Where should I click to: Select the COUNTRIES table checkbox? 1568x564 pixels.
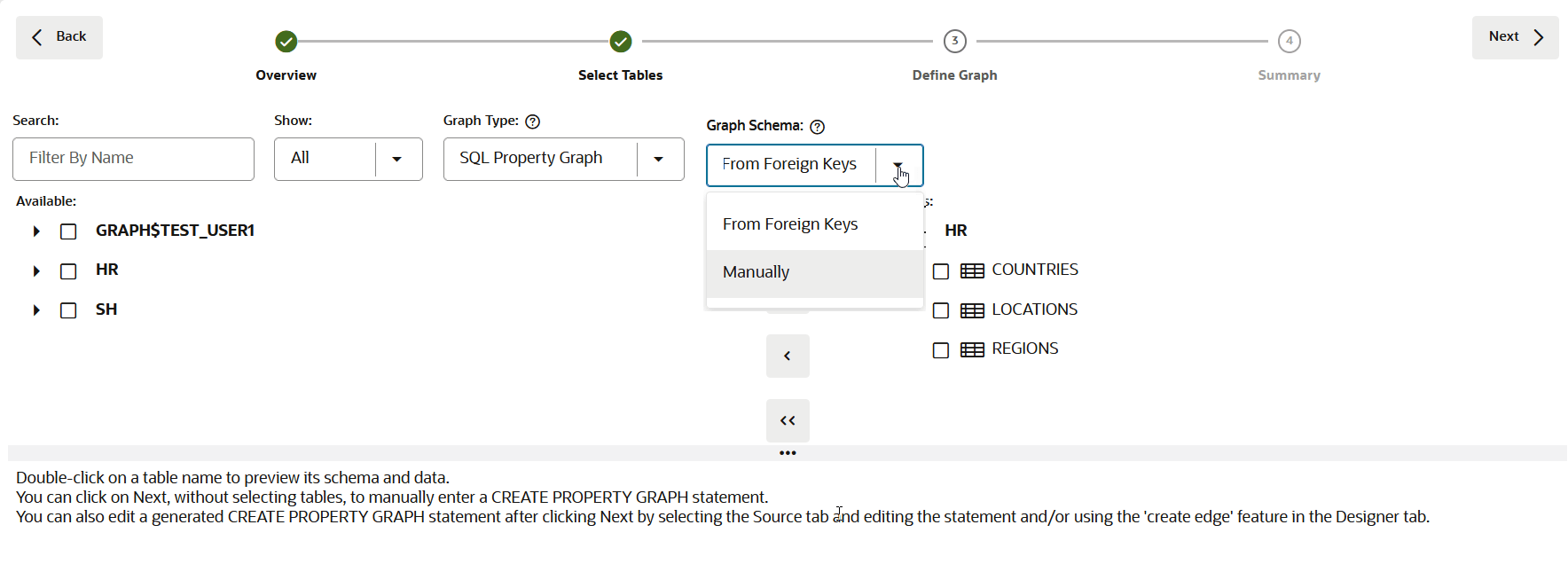click(x=941, y=271)
